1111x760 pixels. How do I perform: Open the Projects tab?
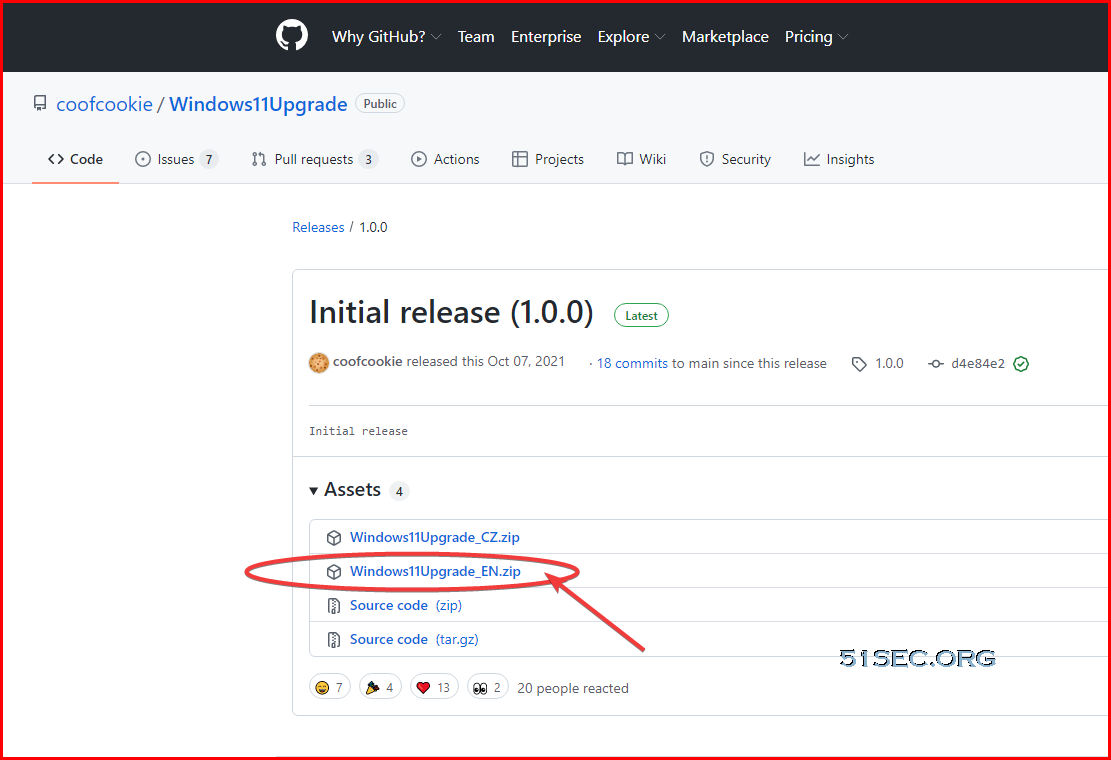coord(548,159)
